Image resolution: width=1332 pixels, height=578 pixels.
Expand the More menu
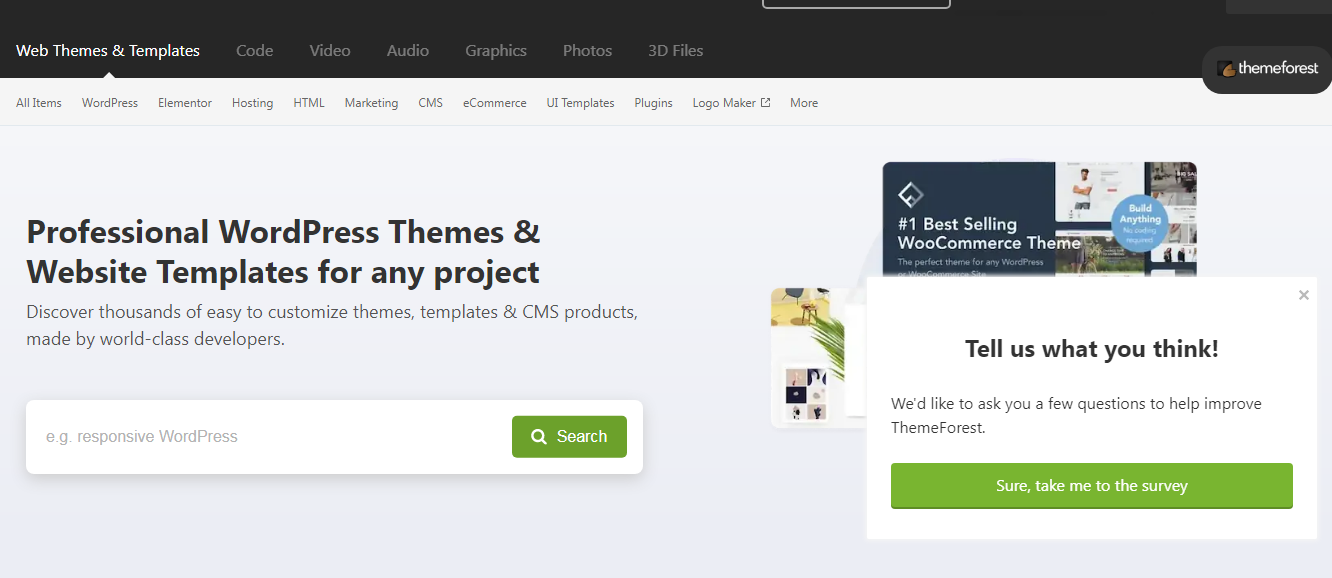click(803, 103)
